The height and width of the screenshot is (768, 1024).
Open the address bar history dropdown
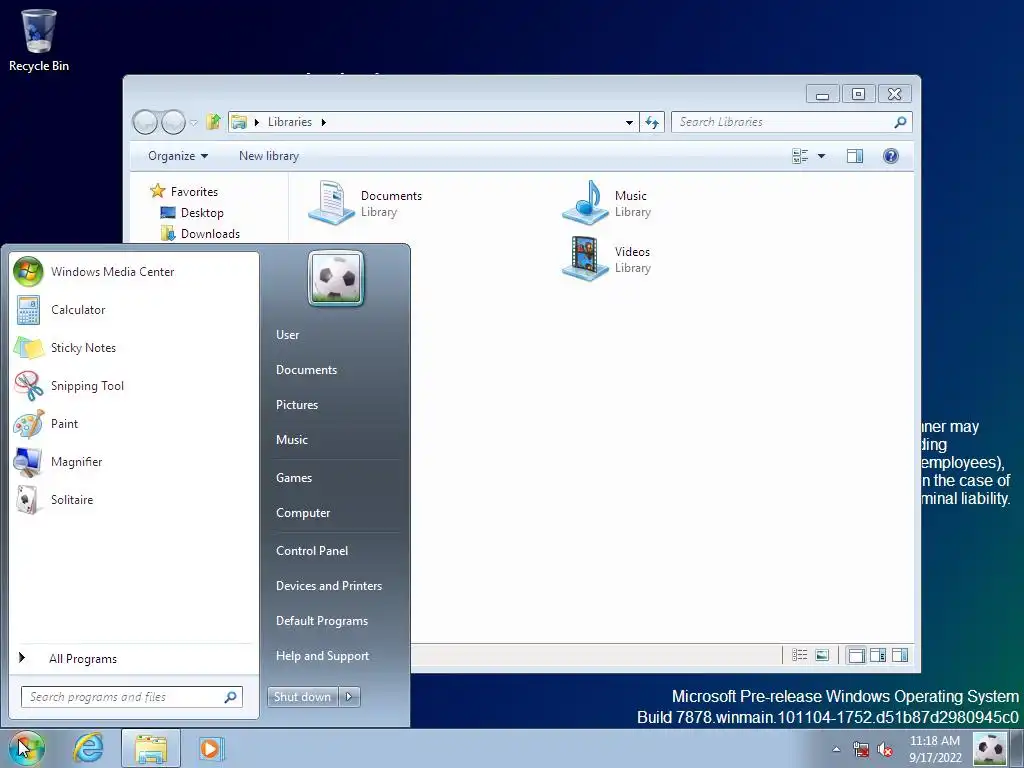629,122
